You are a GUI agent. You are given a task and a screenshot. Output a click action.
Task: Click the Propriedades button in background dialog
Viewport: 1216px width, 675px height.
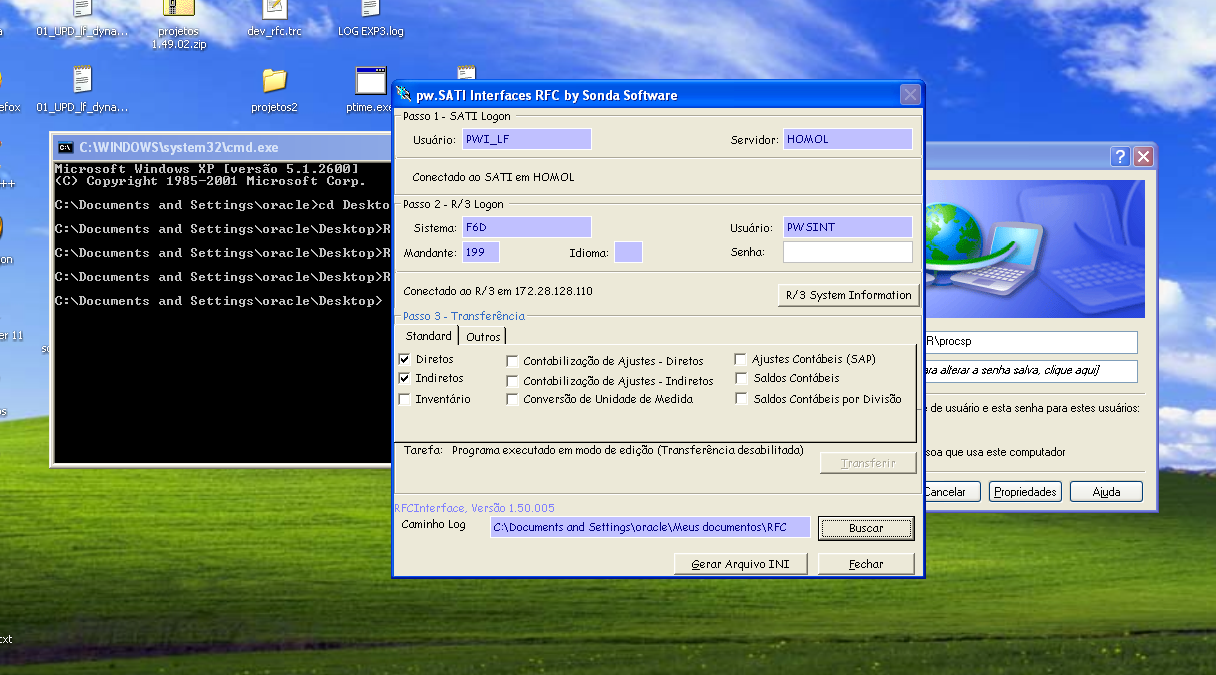point(1025,492)
